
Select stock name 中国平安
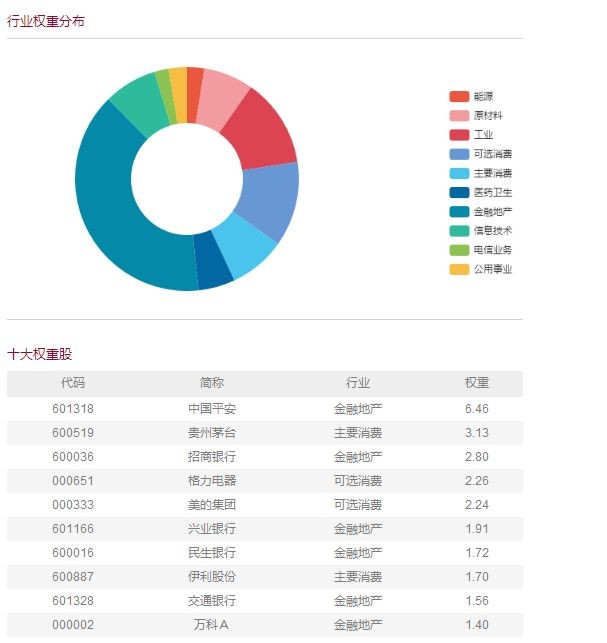tap(212, 409)
